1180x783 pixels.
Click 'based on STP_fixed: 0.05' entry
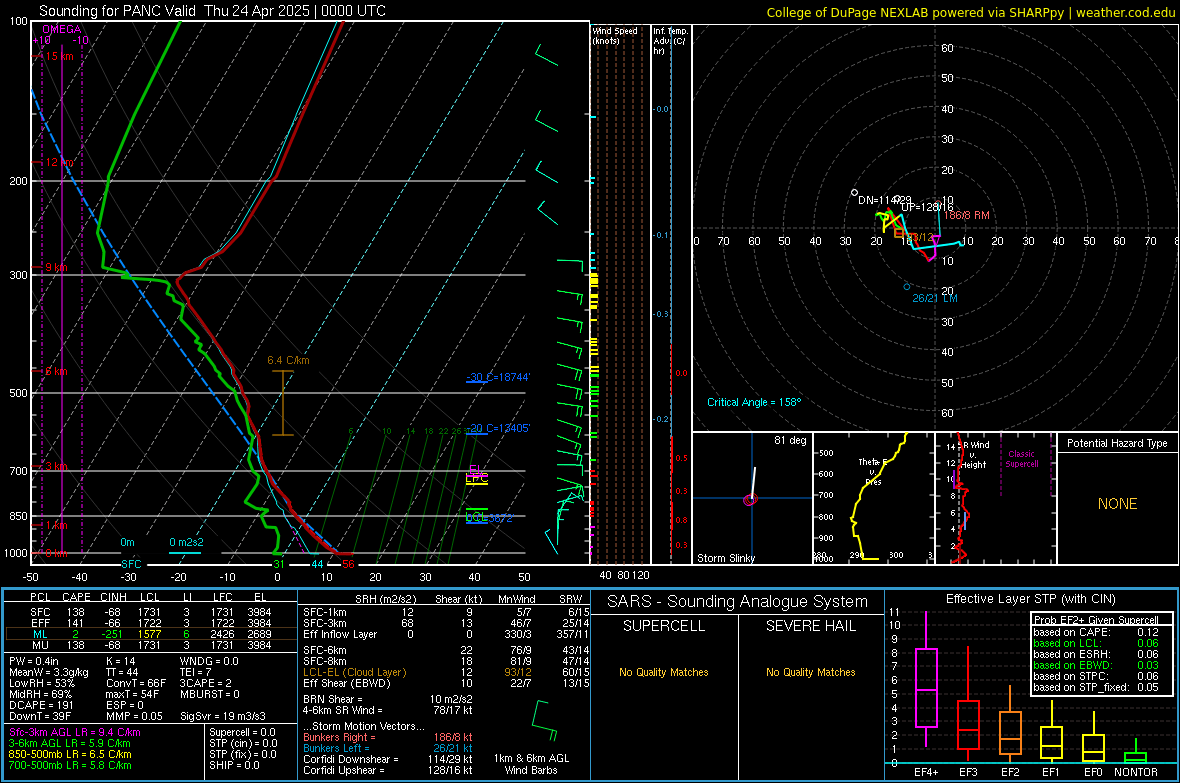[1096, 687]
